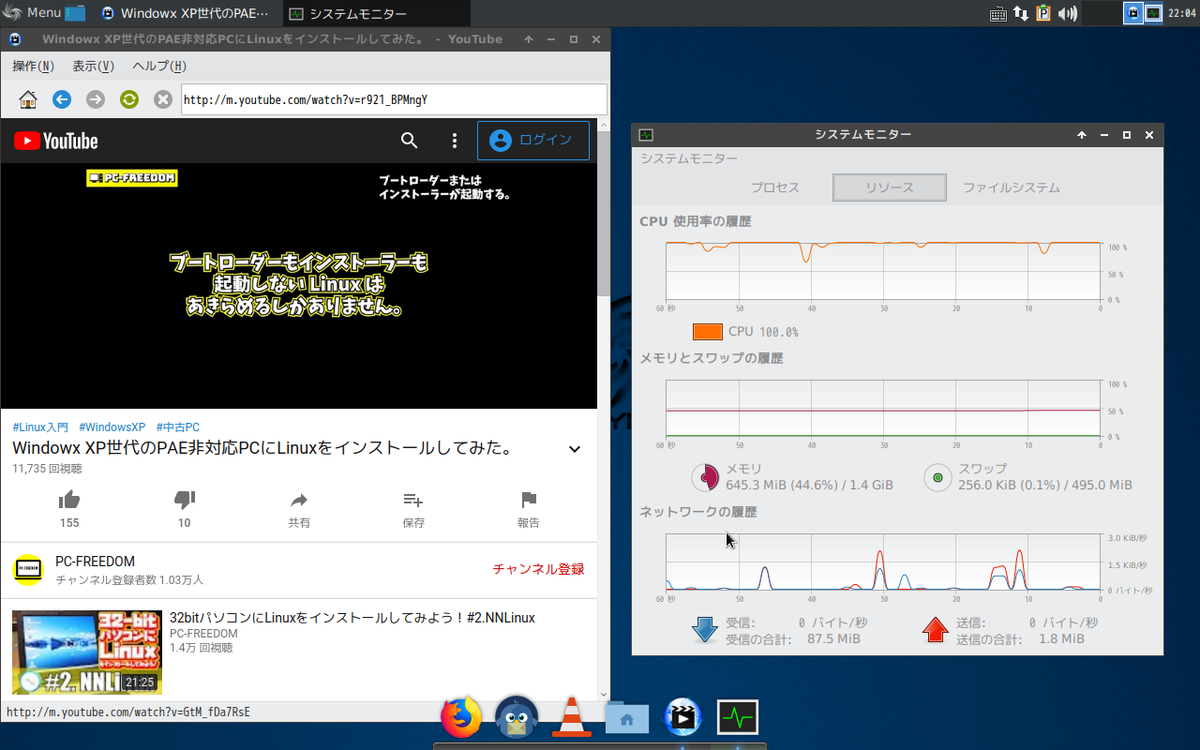This screenshot has width=1200, height=750.
Task: Click the video player area
Action: [299, 286]
